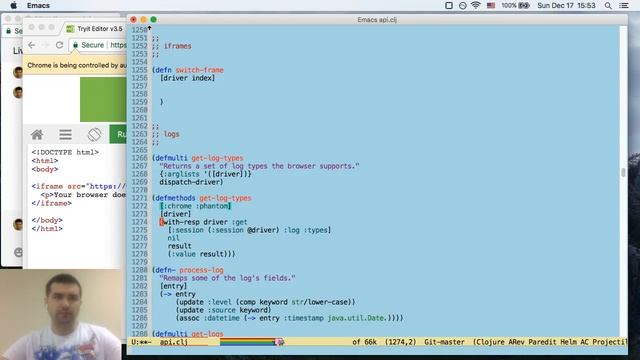Click Helm minor mode in mode line
Screen dimensions: 640x360
click(568, 342)
